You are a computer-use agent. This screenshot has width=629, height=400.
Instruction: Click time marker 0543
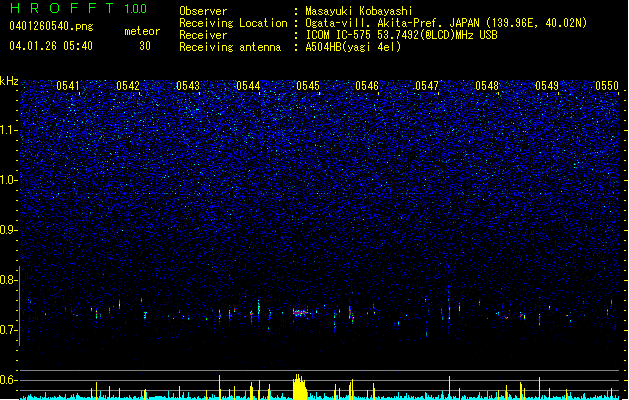tap(188, 86)
